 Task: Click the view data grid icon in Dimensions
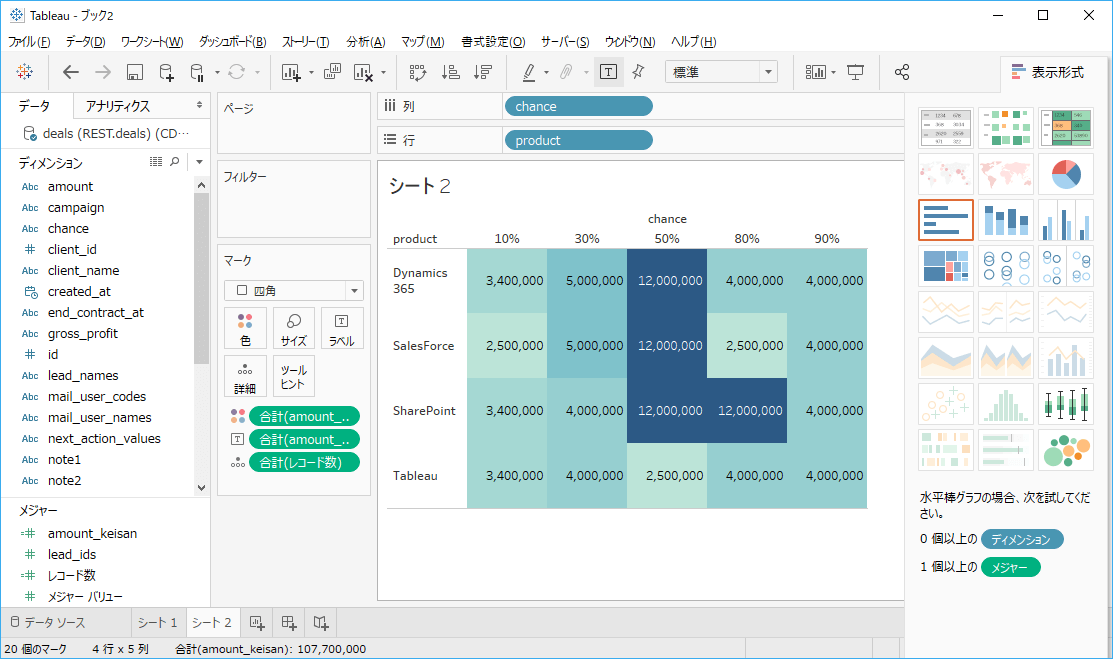tap(155, 162)
